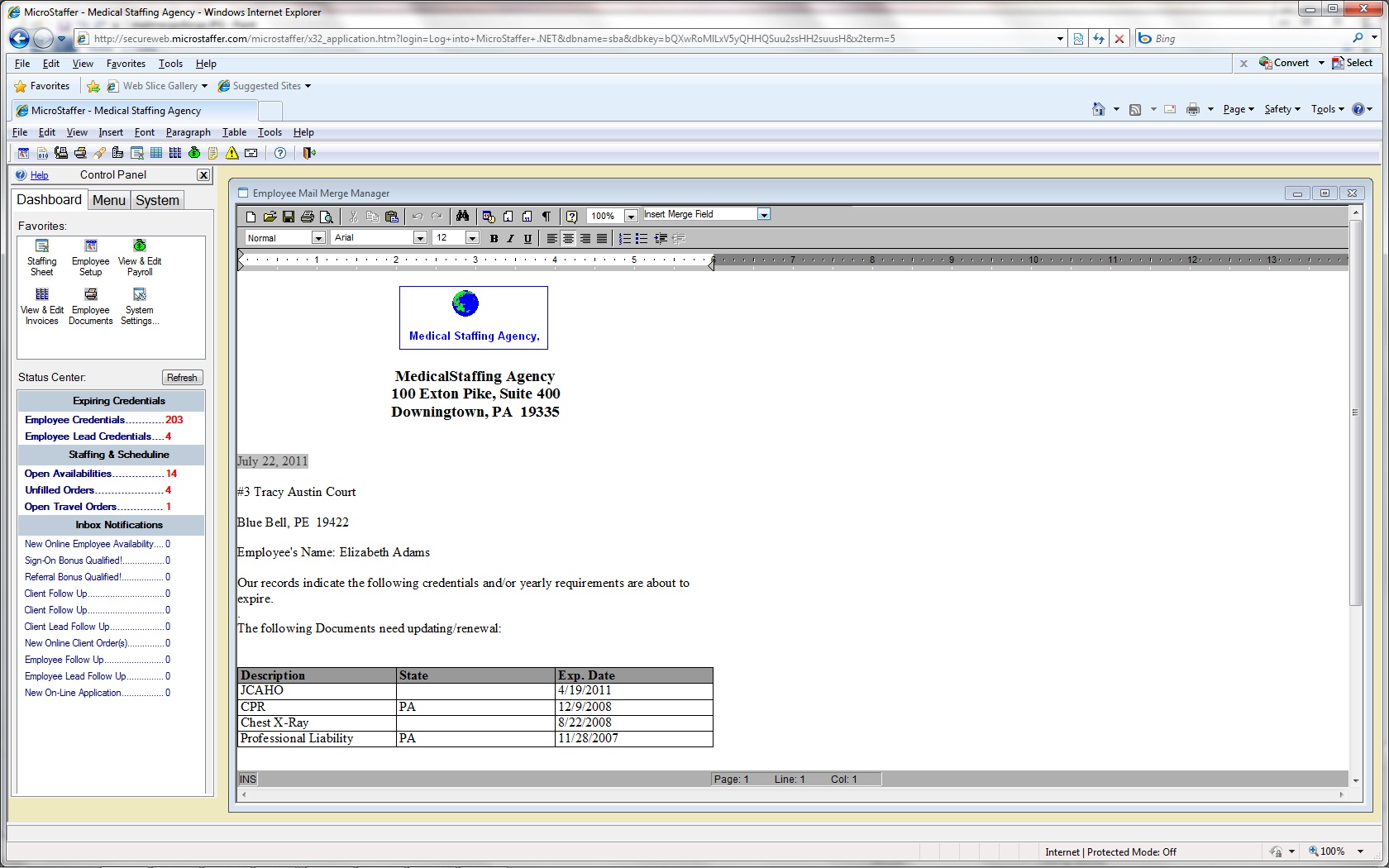1389x868 pixels.
Task: Open the print preview icon
Action: (x=327, y=217)
